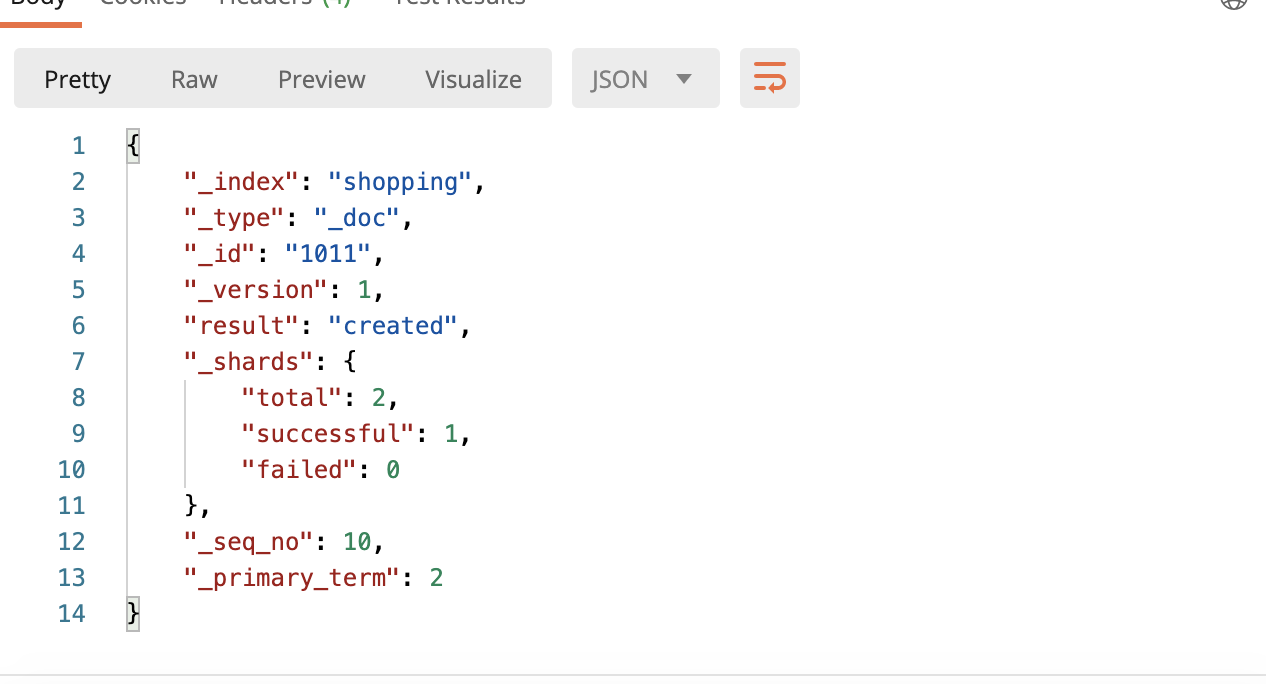This screenshot has width=1266, height=684.
Task: Toggle the line wrap icon
Action: [769, 78]
